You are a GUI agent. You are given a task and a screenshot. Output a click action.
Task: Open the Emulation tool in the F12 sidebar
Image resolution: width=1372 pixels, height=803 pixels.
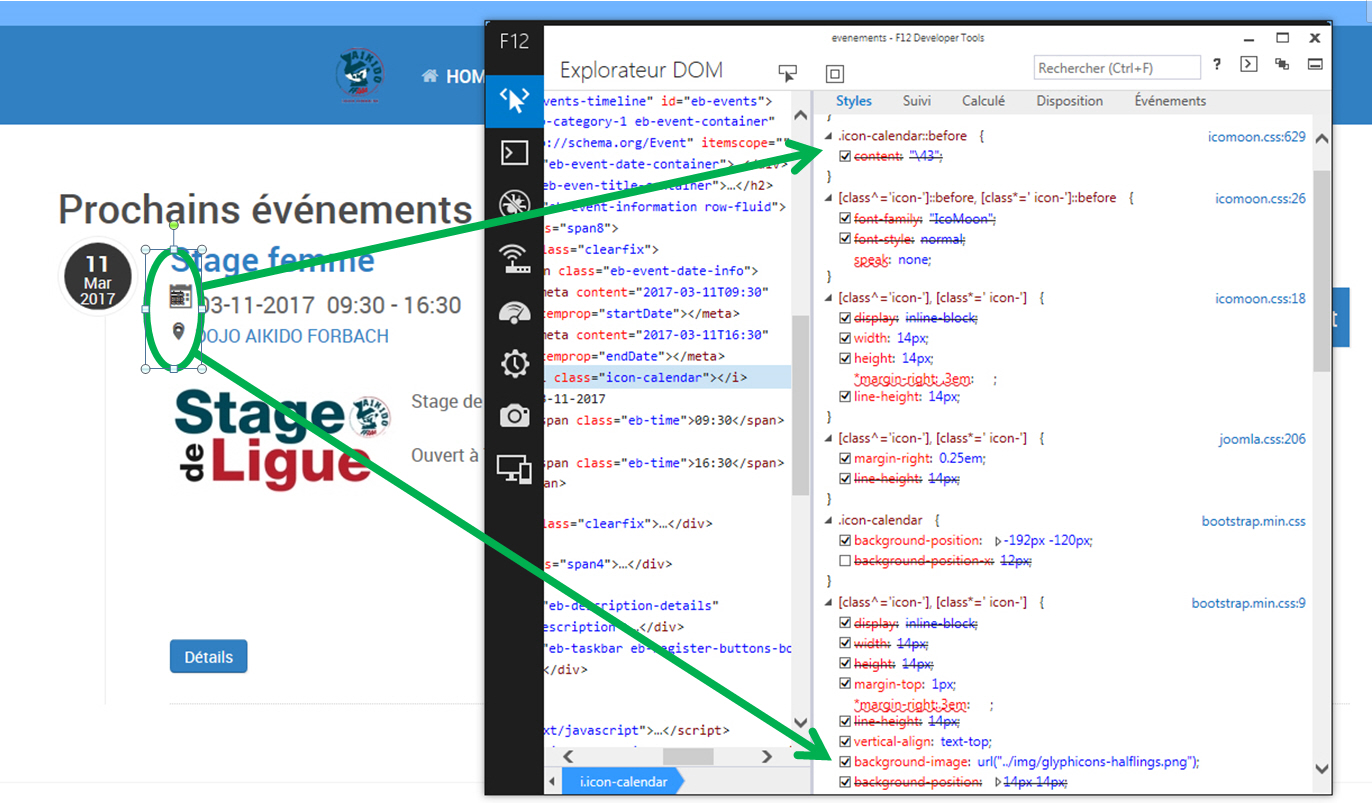pos(514,468)
